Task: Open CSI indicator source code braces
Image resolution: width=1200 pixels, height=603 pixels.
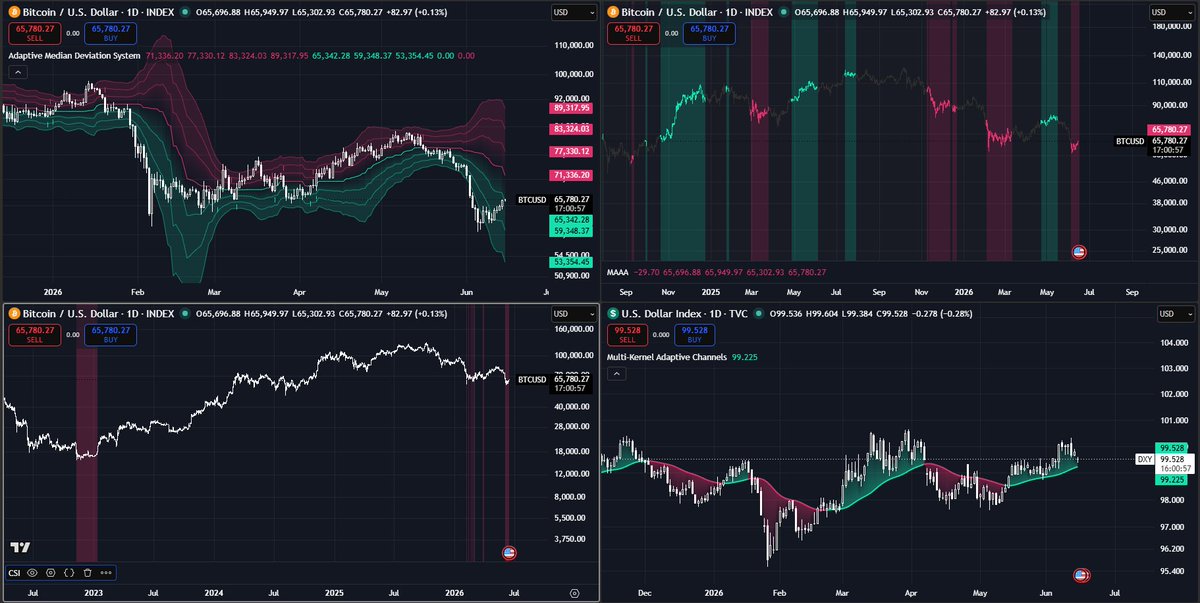Action: [69, 572]
